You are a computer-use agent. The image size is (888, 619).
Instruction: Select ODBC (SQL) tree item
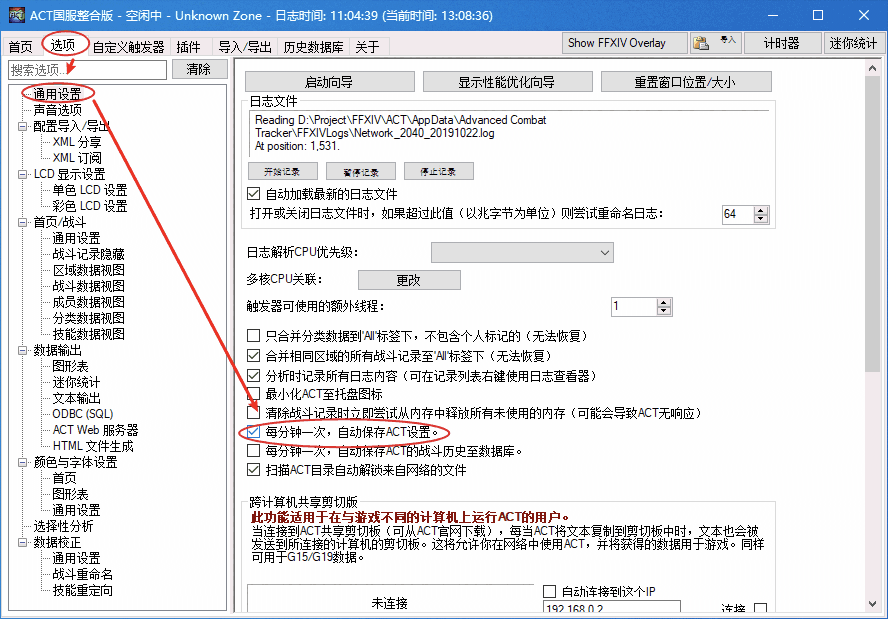83,414
